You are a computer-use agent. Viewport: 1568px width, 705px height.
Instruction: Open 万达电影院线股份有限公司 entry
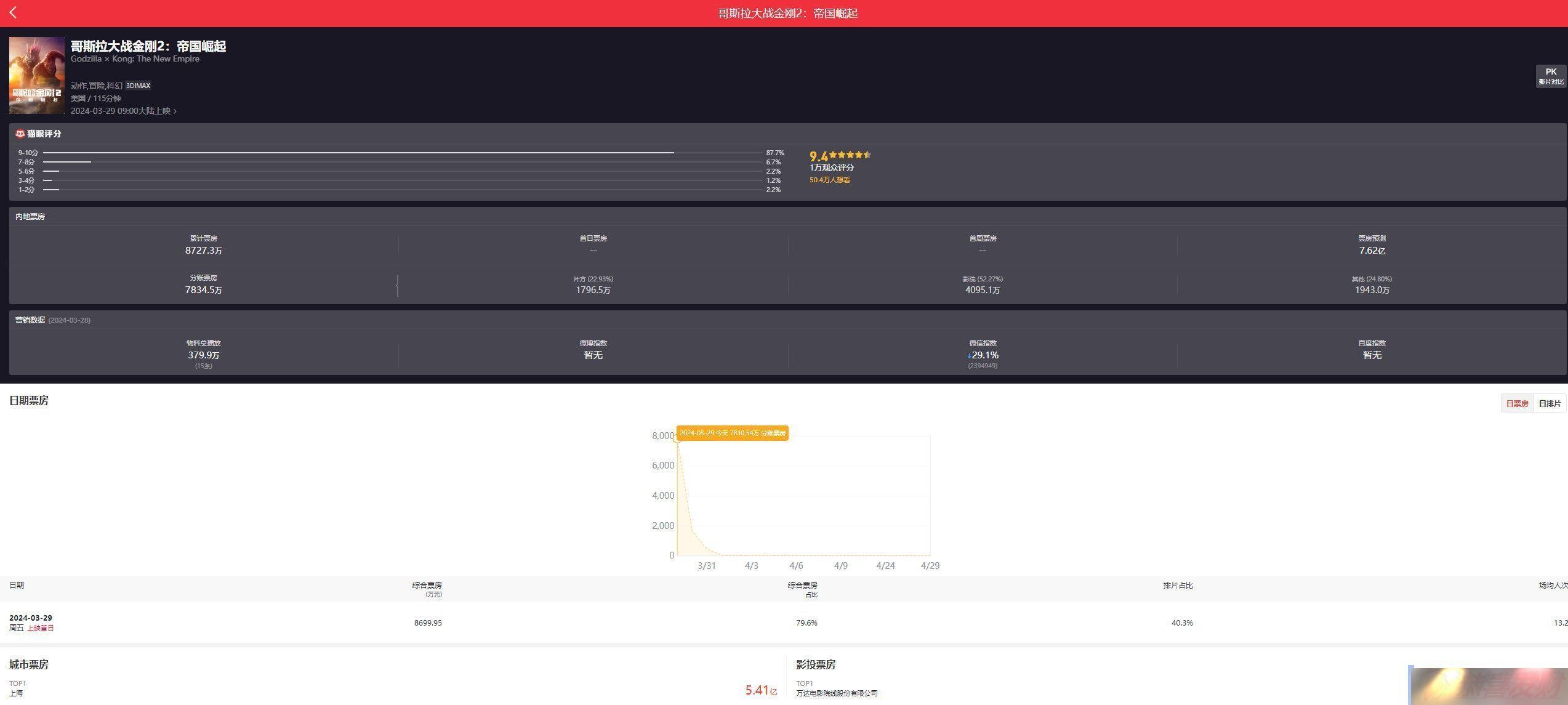pyautogui.click(x=837, y=693)
